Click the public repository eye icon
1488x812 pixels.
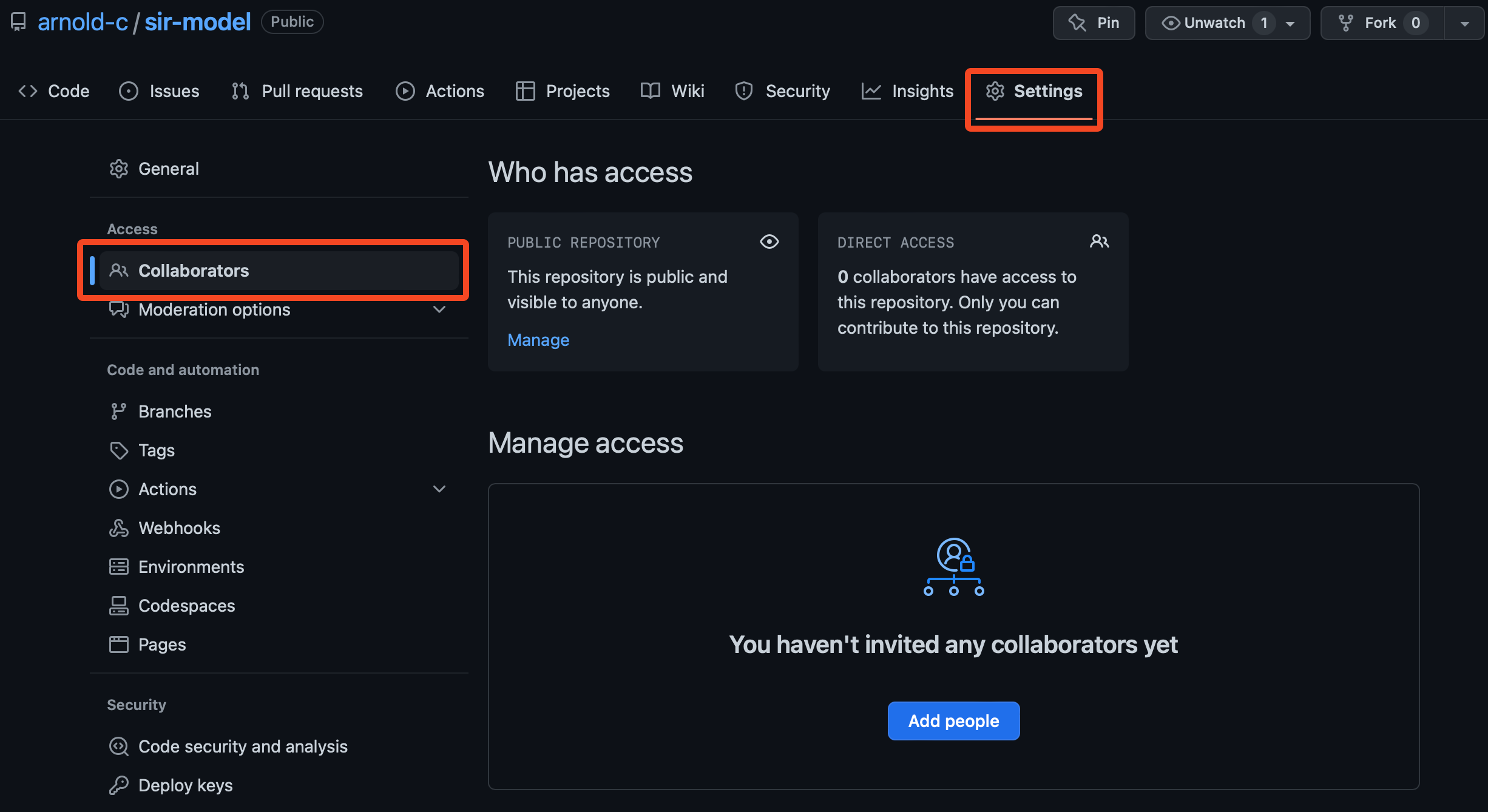point(769,242)
